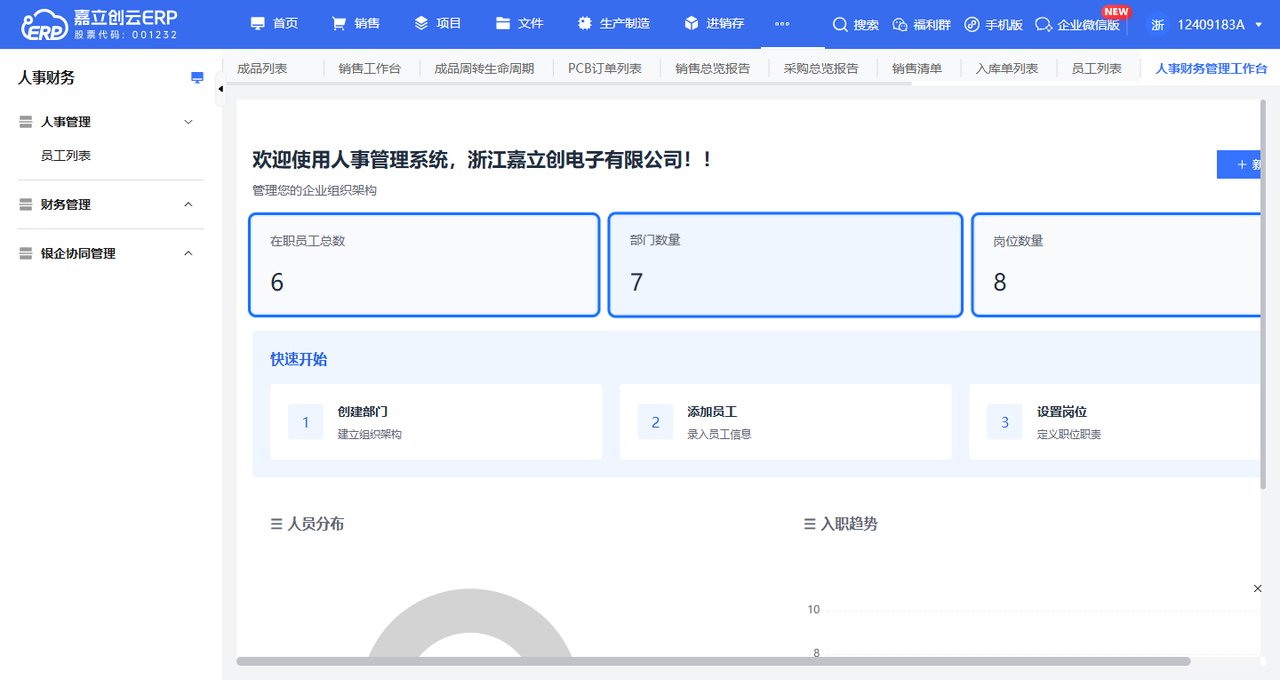Collapse the 人事管理 chevron

(188, 122)
